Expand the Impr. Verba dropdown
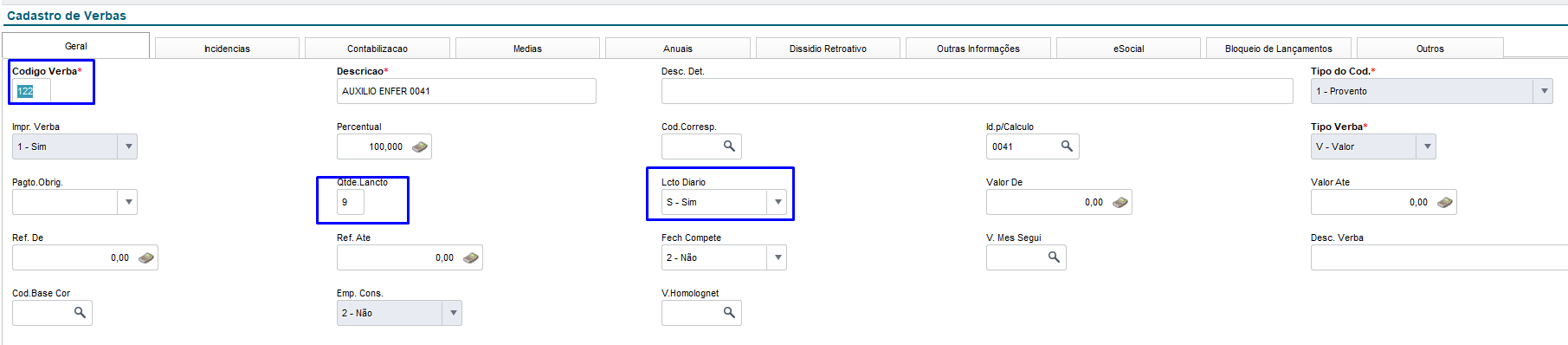This screenshot has height=345, width=1568. click(x=128, y=146)
